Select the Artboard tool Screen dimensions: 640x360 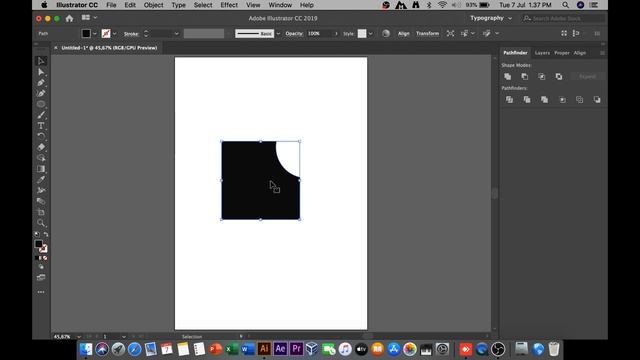tap(41, 212)
